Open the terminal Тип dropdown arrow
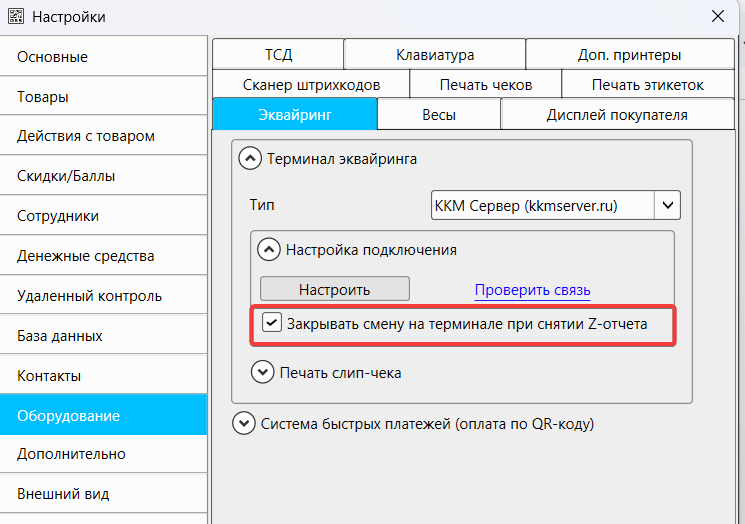Viewport: 745px width, 524px height. pos(668,205)
